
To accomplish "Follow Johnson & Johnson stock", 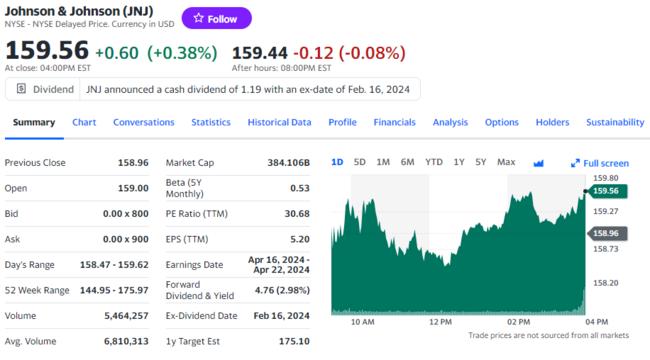I will click(x=216, y=18).
